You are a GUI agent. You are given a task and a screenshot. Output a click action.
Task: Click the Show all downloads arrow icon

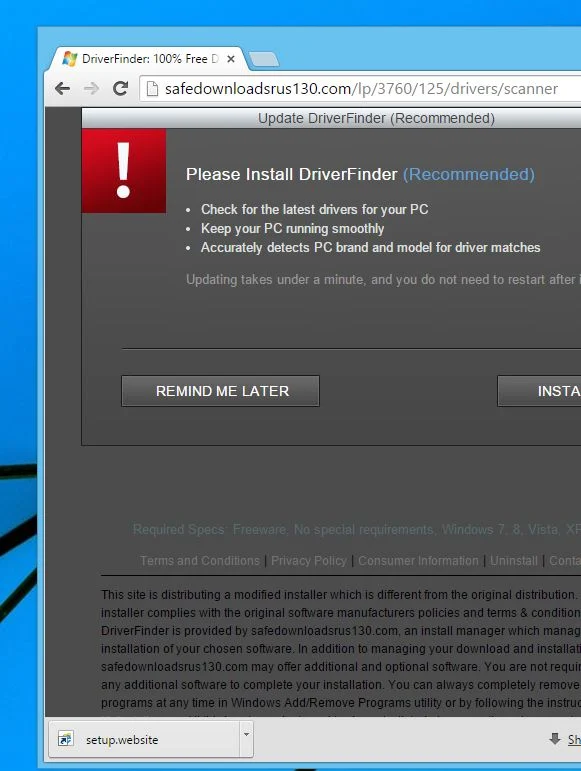click(x=555, y=739)
